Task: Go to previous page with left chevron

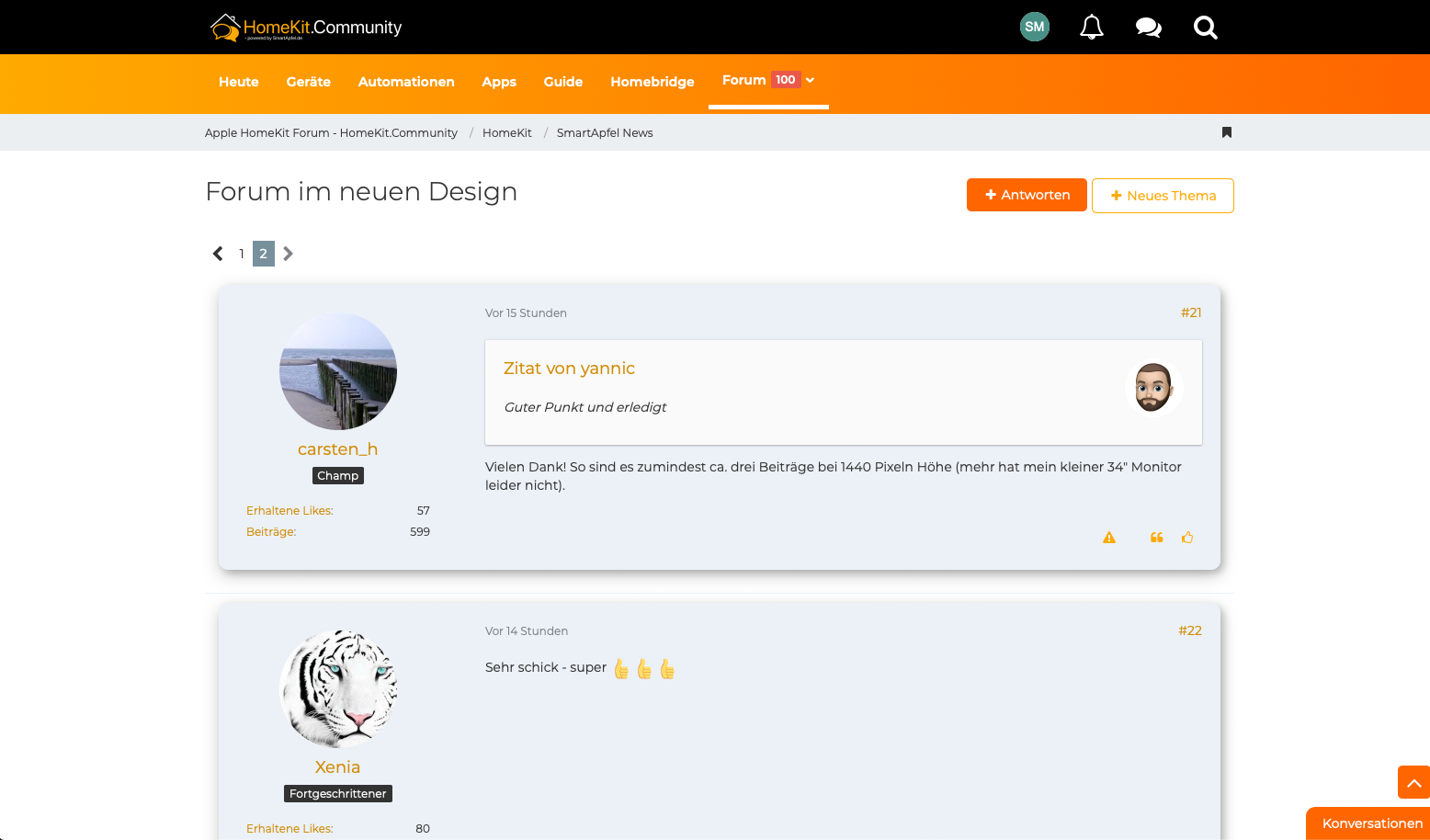Action: click(218, 254)
